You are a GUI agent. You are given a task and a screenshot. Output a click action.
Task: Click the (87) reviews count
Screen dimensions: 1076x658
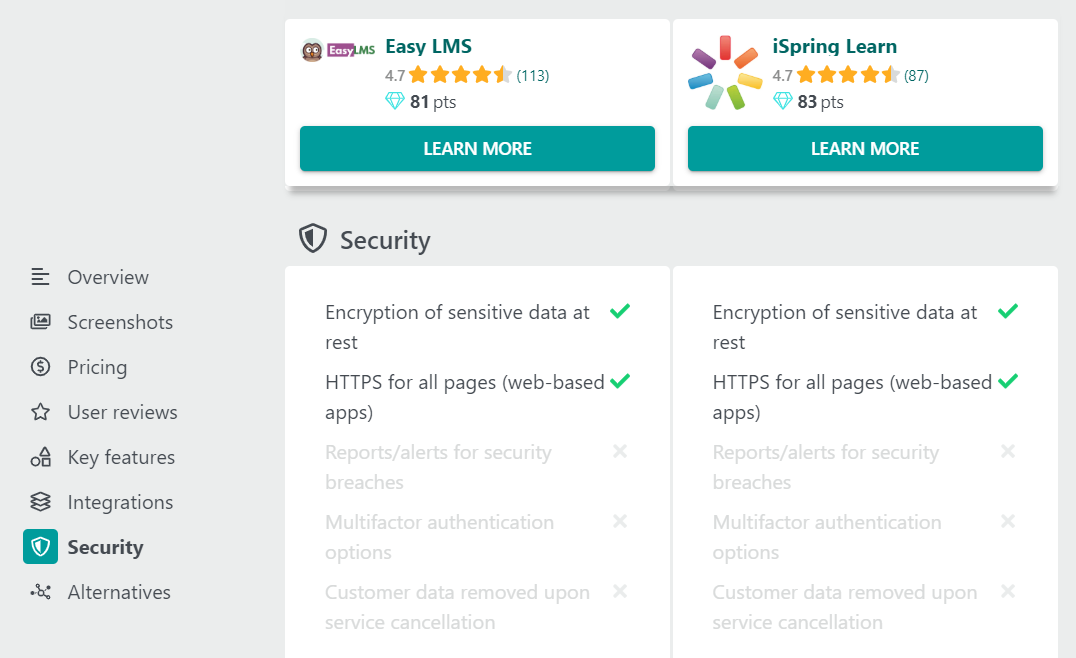[x=916, y=75]
